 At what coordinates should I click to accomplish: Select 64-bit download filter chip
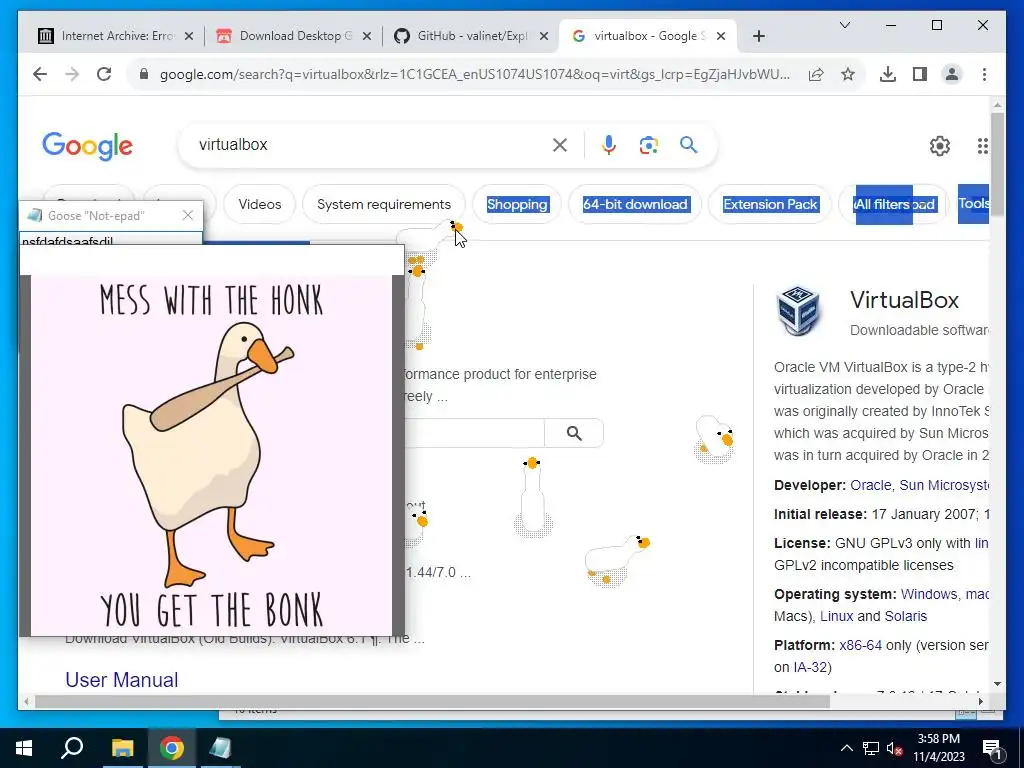[x=635, y=204]
